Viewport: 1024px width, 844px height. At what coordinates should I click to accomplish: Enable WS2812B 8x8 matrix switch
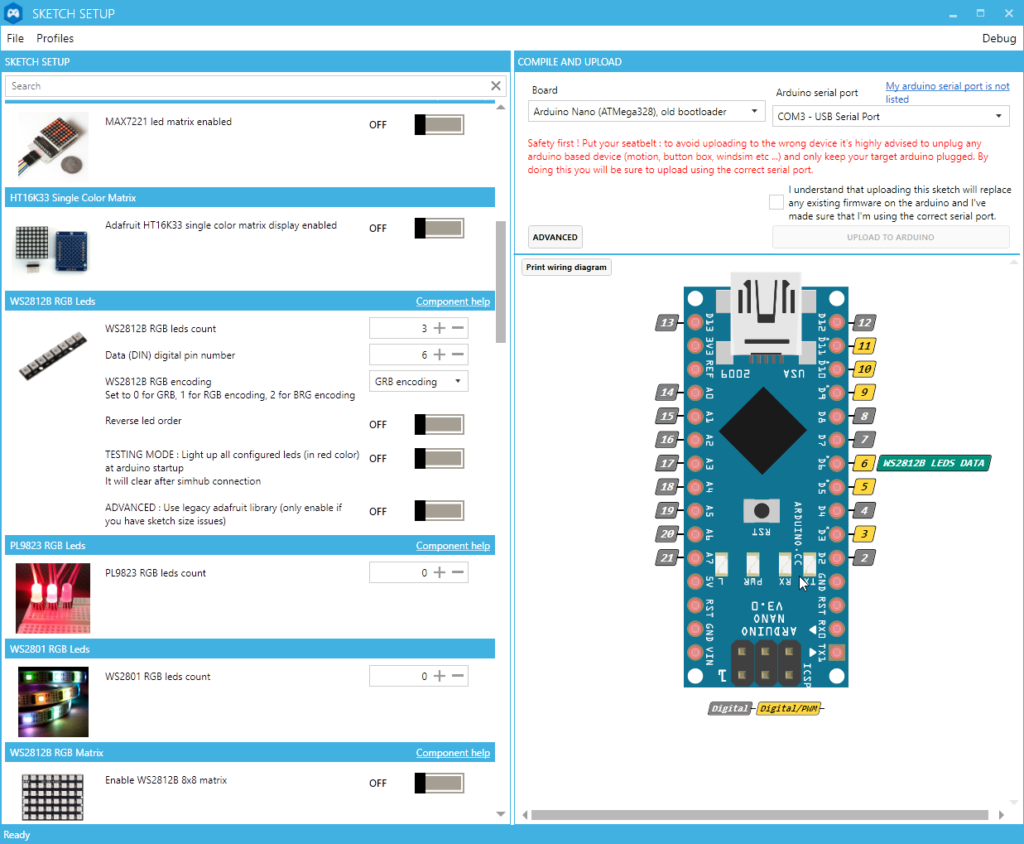(439, 783)
